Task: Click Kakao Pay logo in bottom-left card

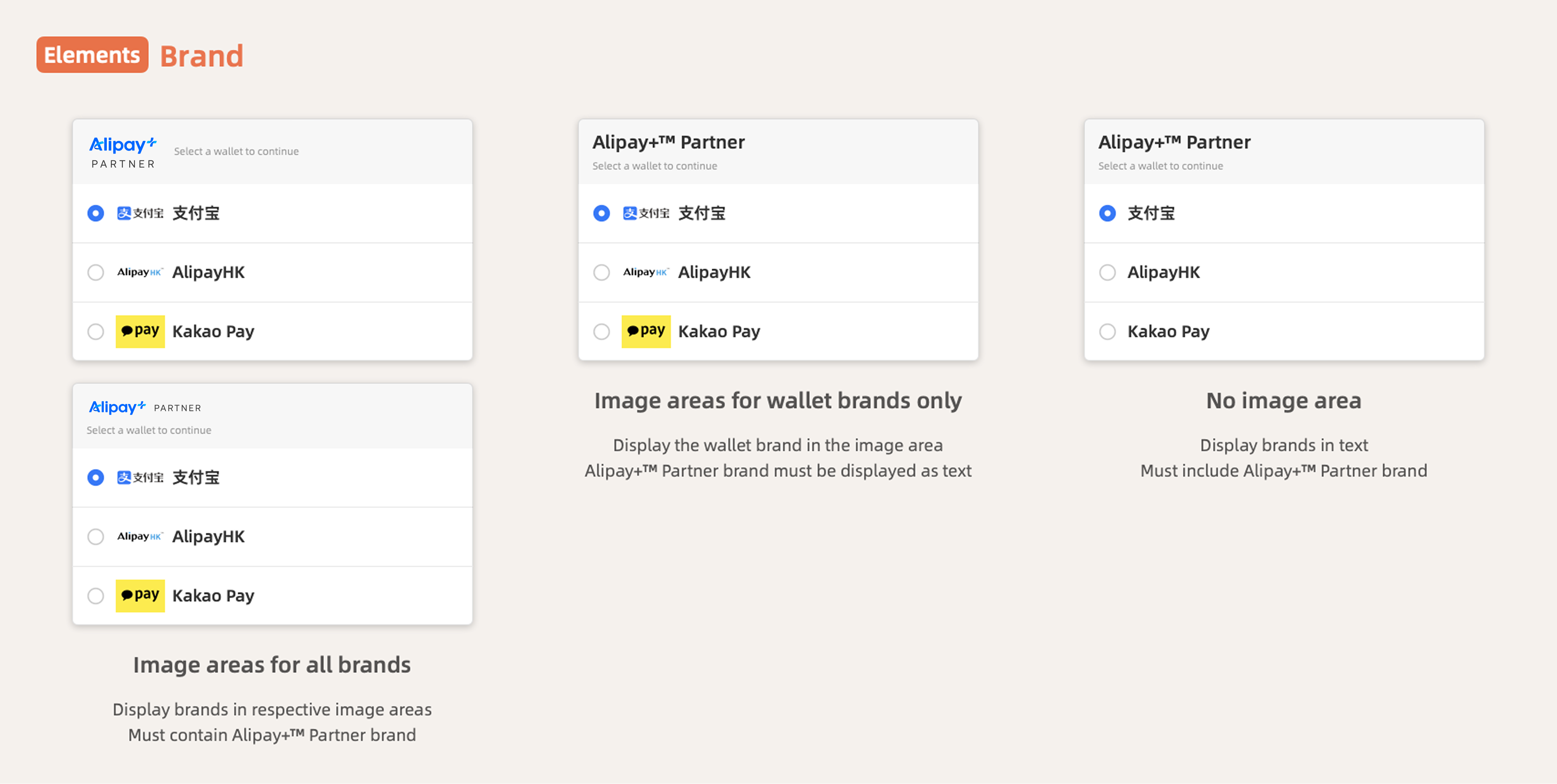Action: click(140, 596)
